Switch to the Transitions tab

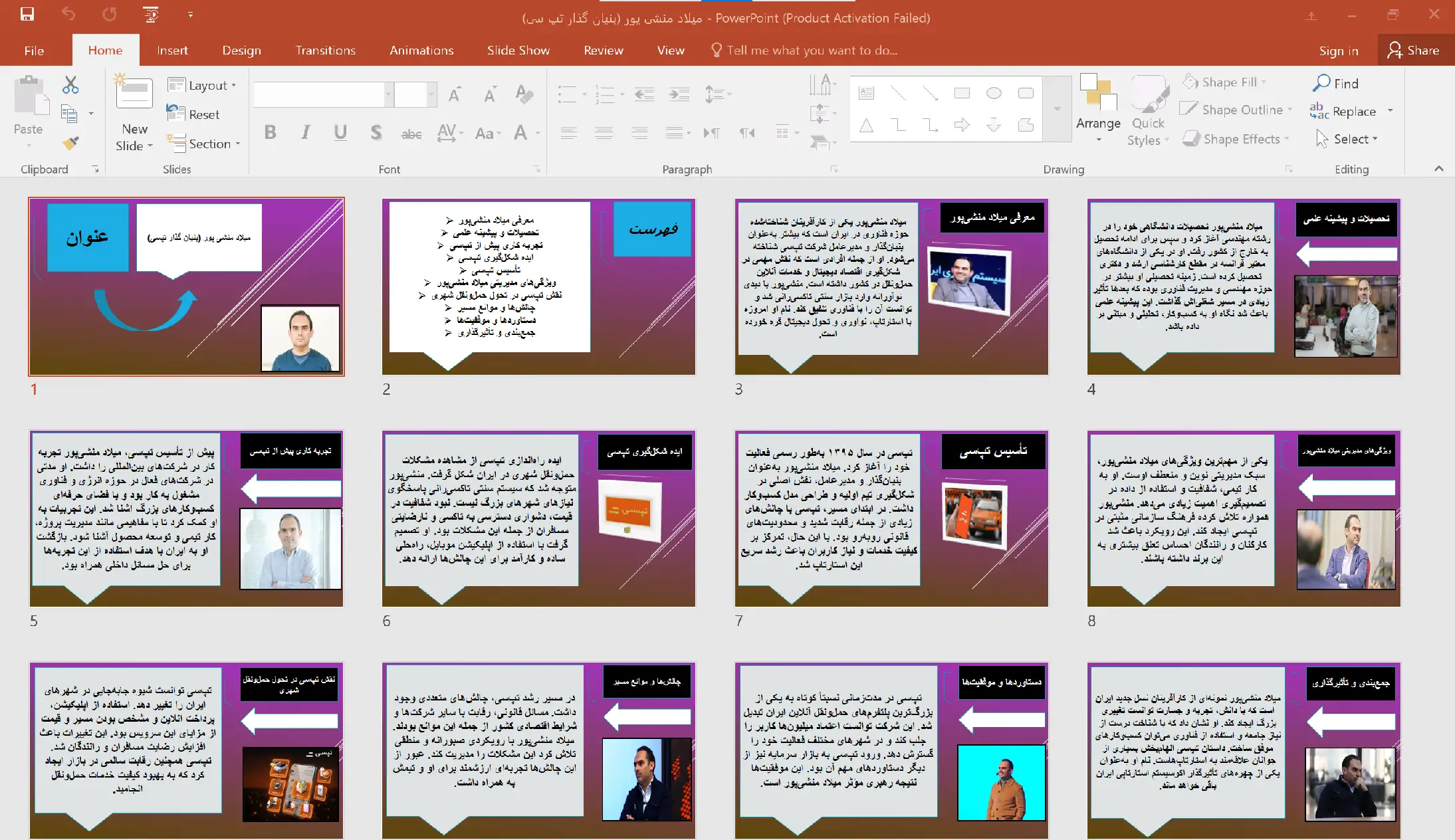click(325, 51)
